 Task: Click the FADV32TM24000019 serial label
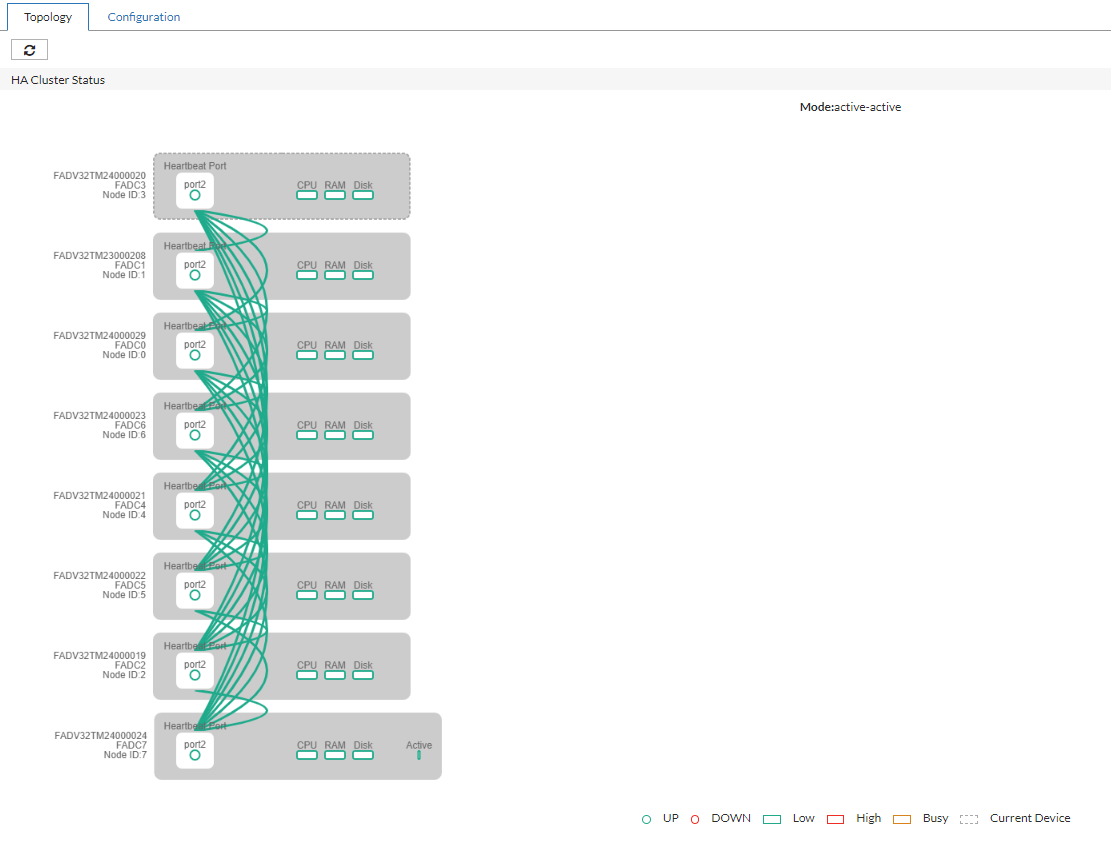(99, 656)
